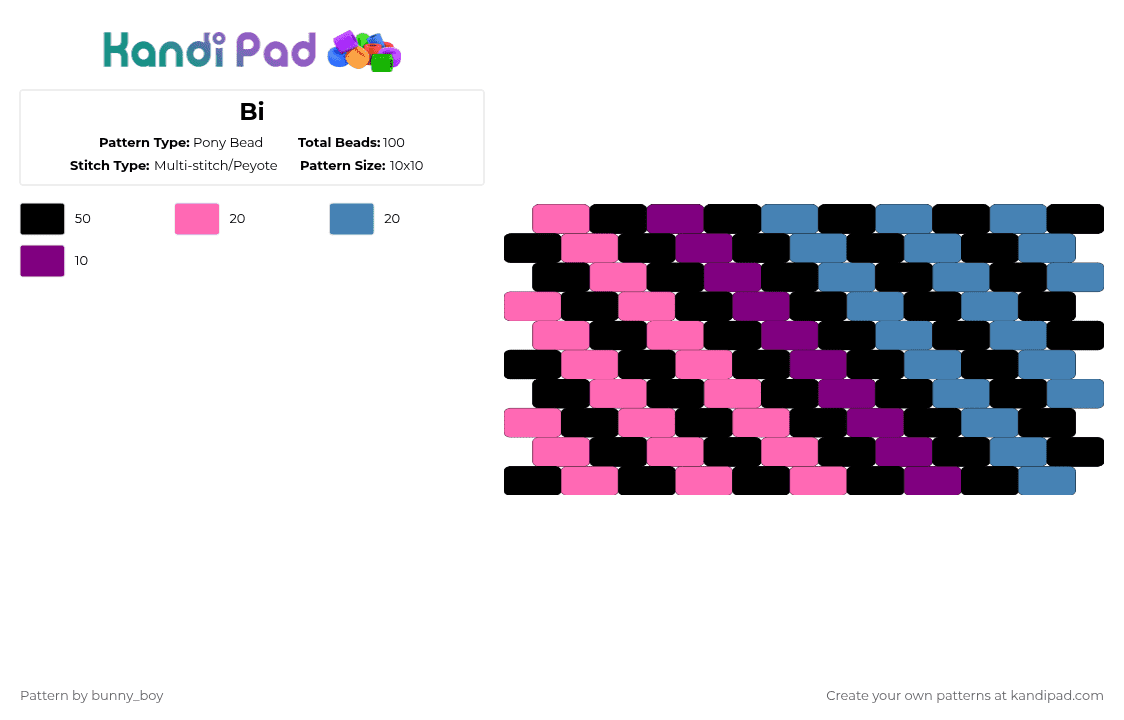Click the count "10" beside purple swatch
Viewport: 1124px width, 720px height.
[x=81, y=261]
